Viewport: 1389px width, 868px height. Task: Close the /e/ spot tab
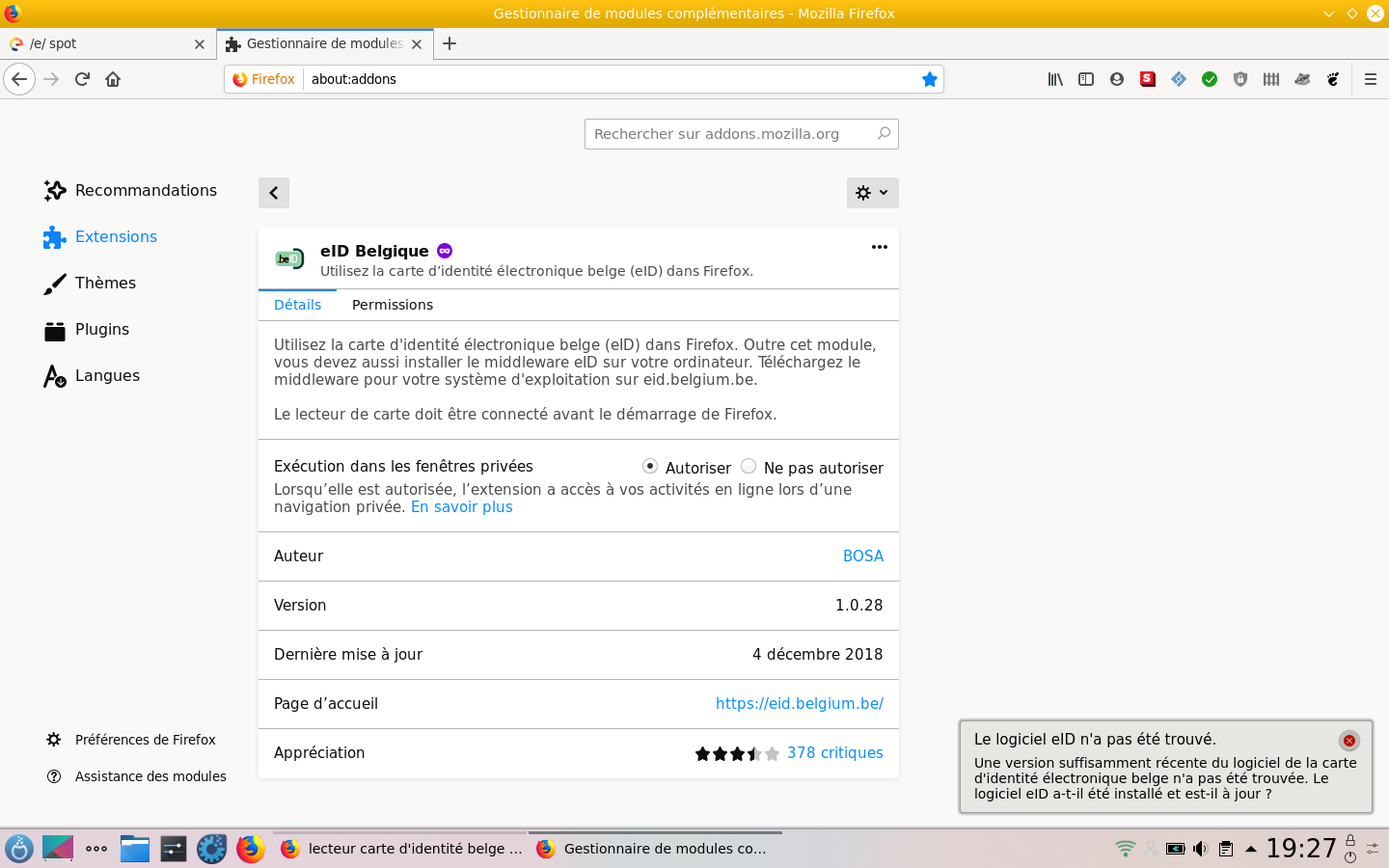[200, 43]
